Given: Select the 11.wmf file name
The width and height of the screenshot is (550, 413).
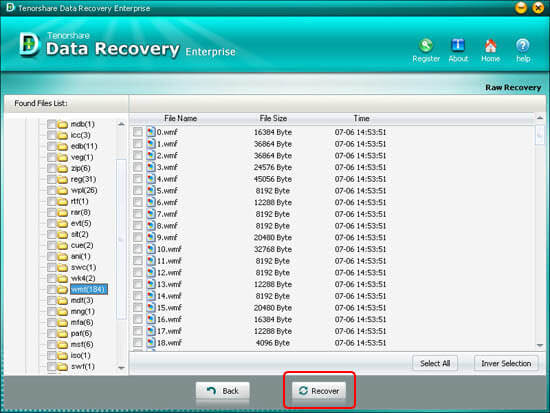Looking at the screenshot, I should [169, 260].
